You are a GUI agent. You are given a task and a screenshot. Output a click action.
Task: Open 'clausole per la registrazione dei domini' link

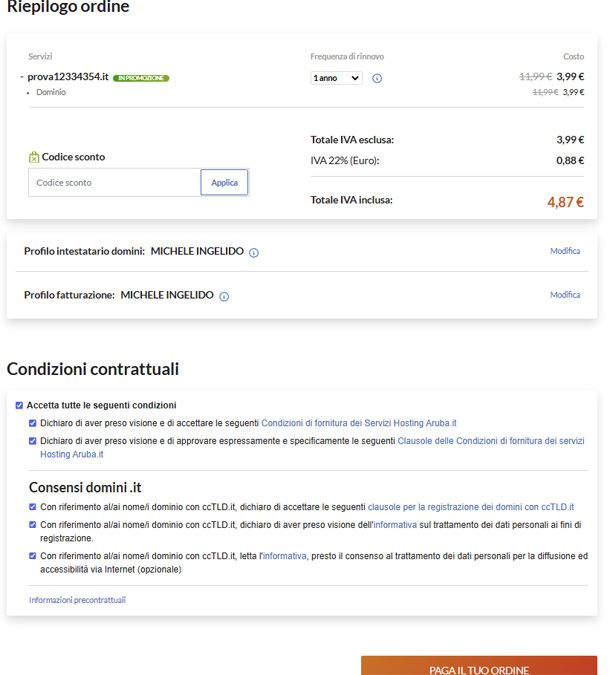coord(471,507)
